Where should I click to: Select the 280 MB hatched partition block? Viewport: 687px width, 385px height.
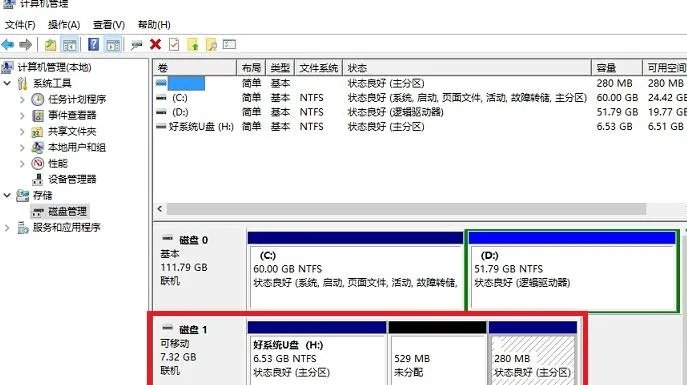[x=533, y=354]
